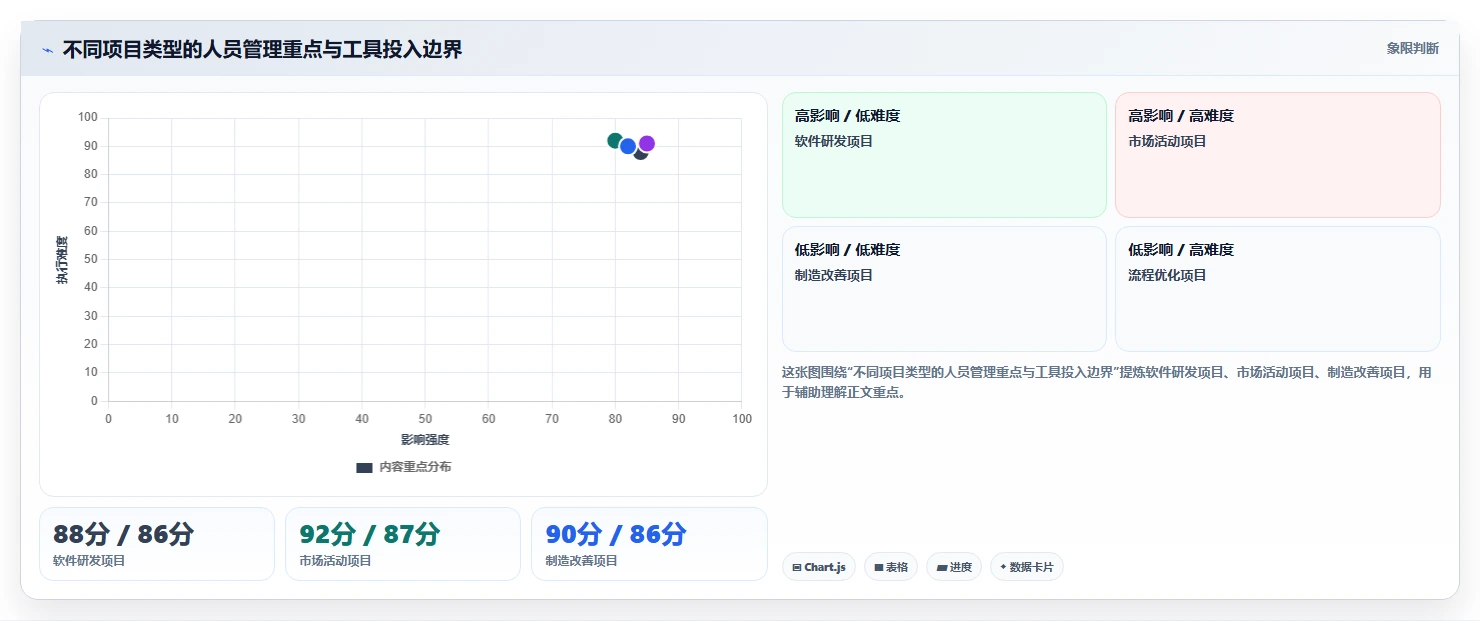The height and width of the screenshot is (621, 1480).
Task: Toggle the 内容重点分布 legend item
Action: point(404,467)
